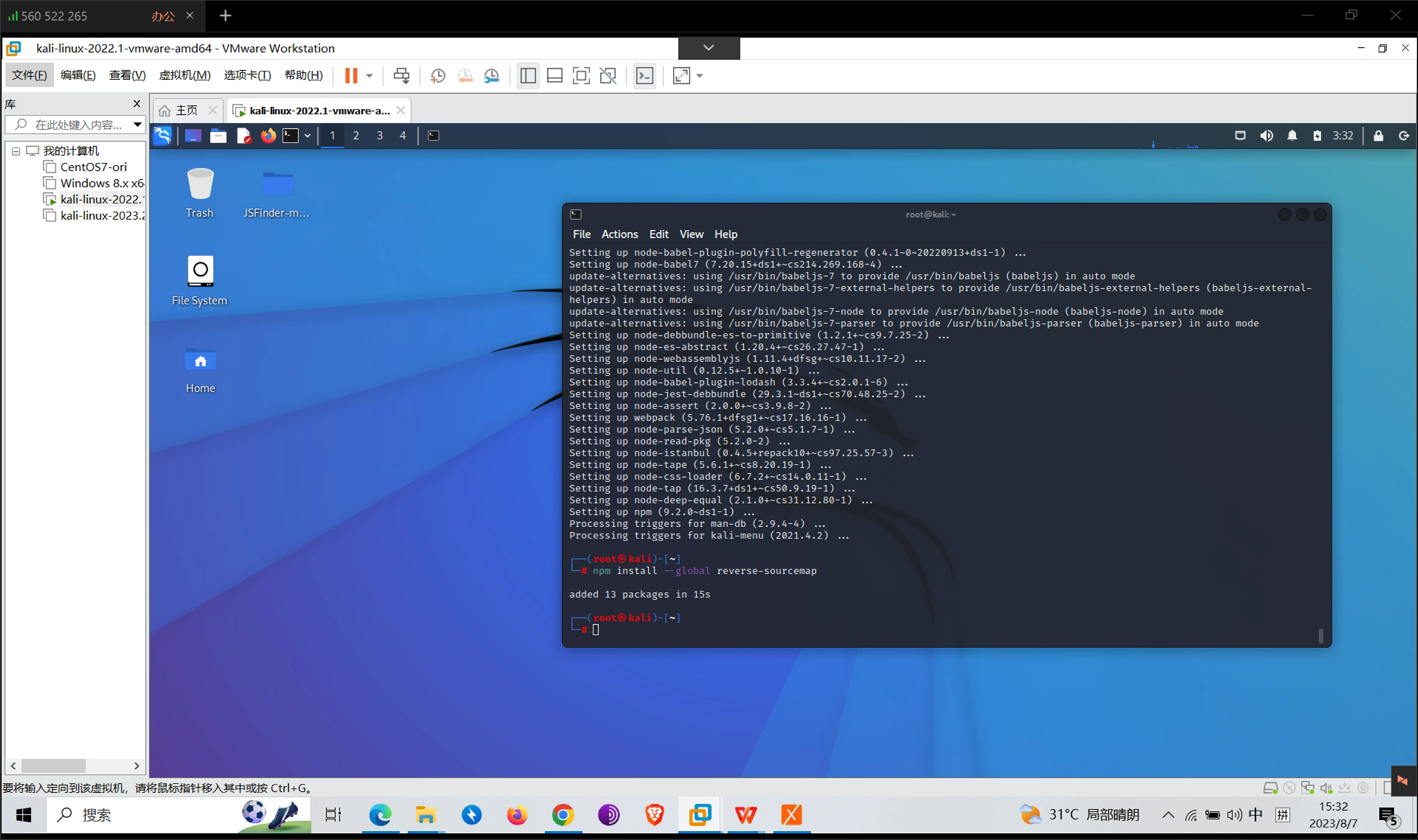Click the lock screen icon in Kali panel
The width and height of the screenshot is (1418, 840).
coord(1378,135)
